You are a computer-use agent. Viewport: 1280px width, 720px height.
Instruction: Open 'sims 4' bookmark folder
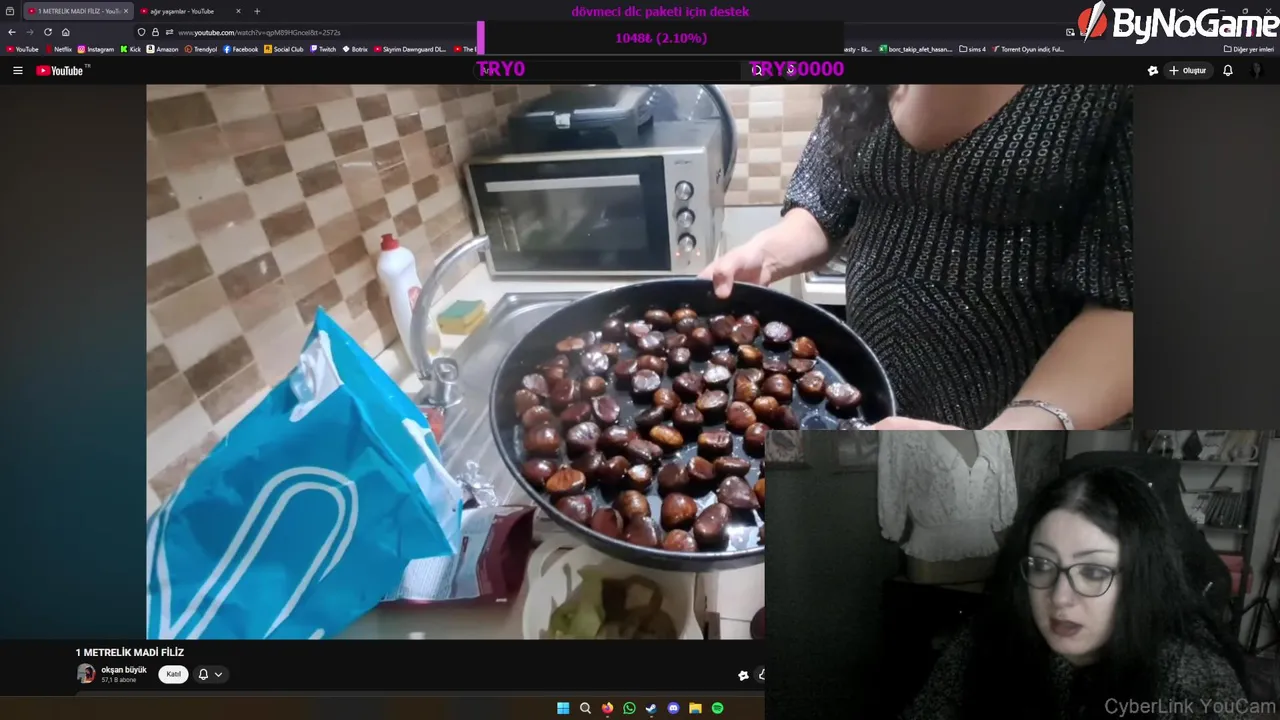coord(973,49)
